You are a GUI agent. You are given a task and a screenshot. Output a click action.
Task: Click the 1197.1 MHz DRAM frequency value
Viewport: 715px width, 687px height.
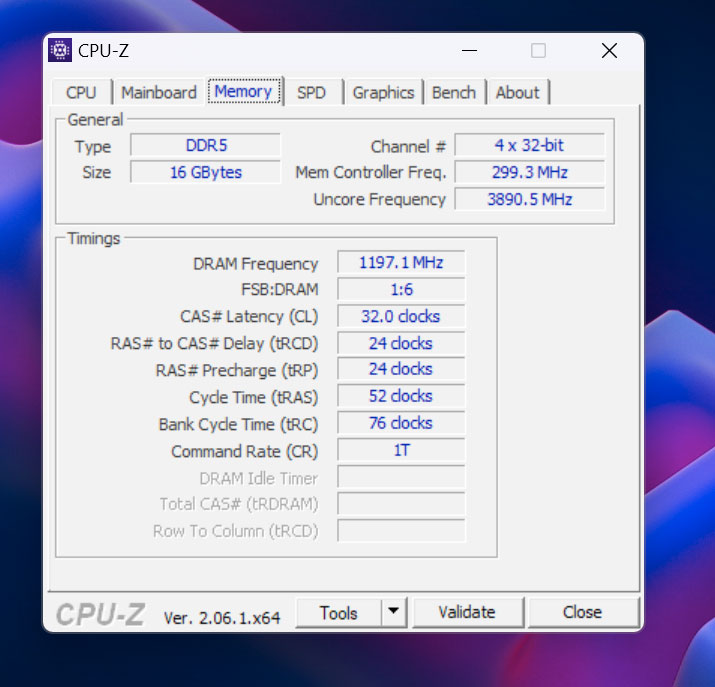[401, 263]
